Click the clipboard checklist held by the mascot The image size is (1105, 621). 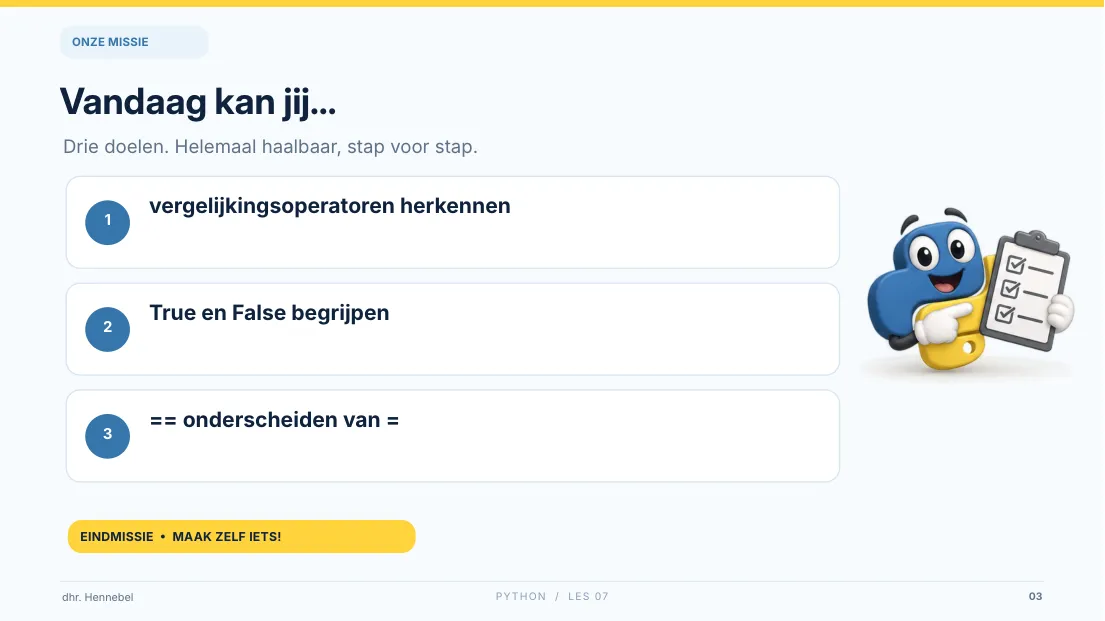[x=1027, y=290]
